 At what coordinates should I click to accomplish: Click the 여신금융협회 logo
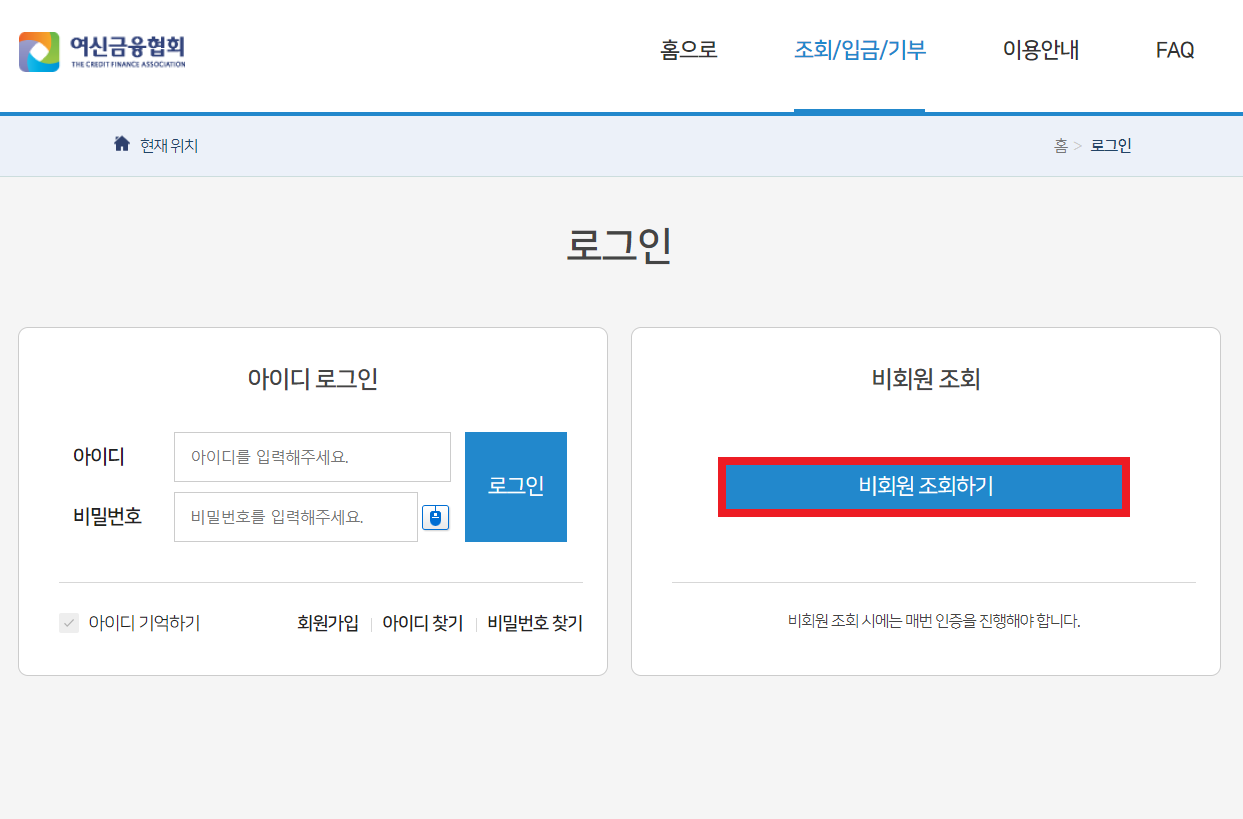102,51
